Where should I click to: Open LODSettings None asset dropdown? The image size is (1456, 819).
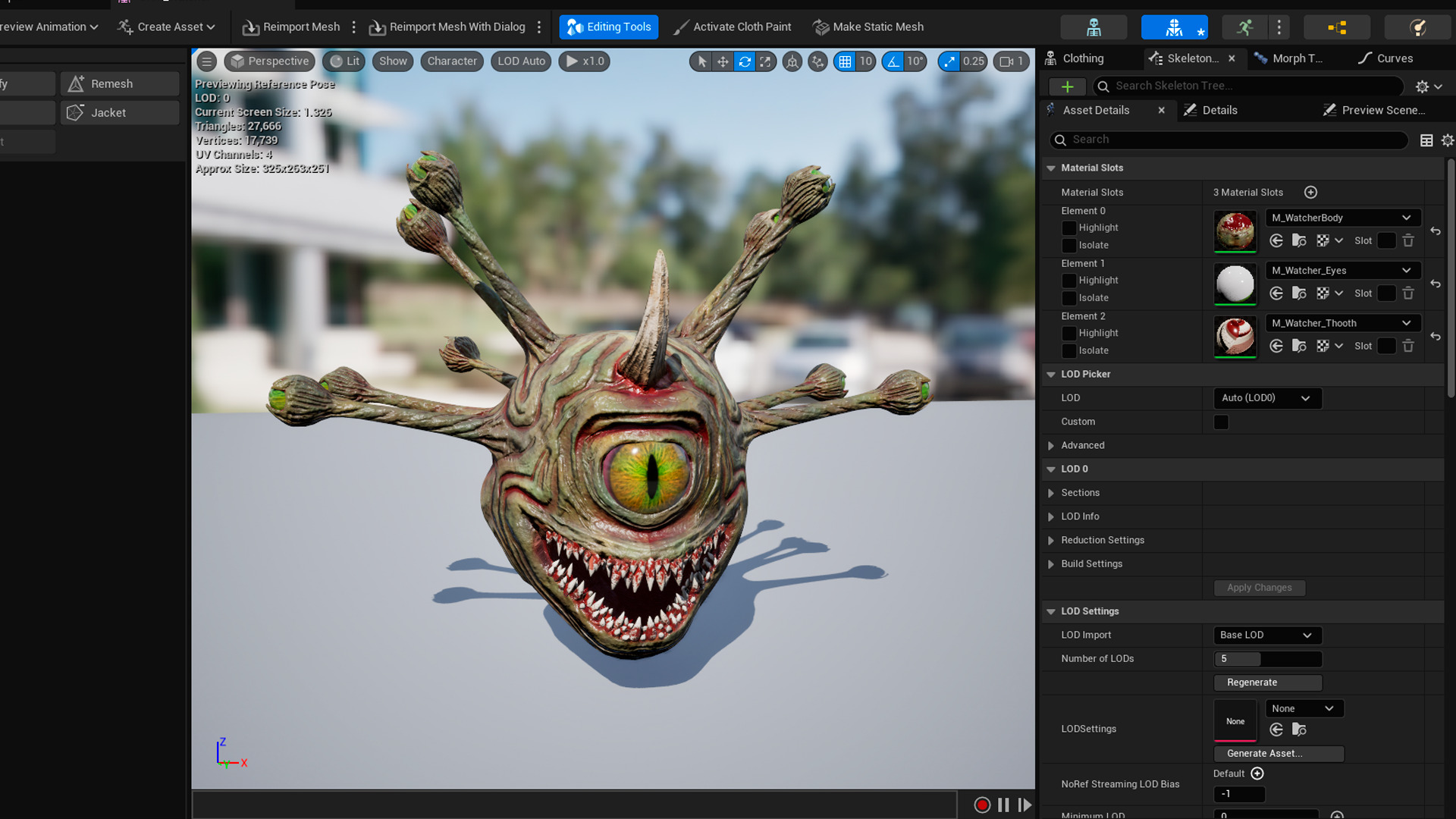tap(1304, 708)
